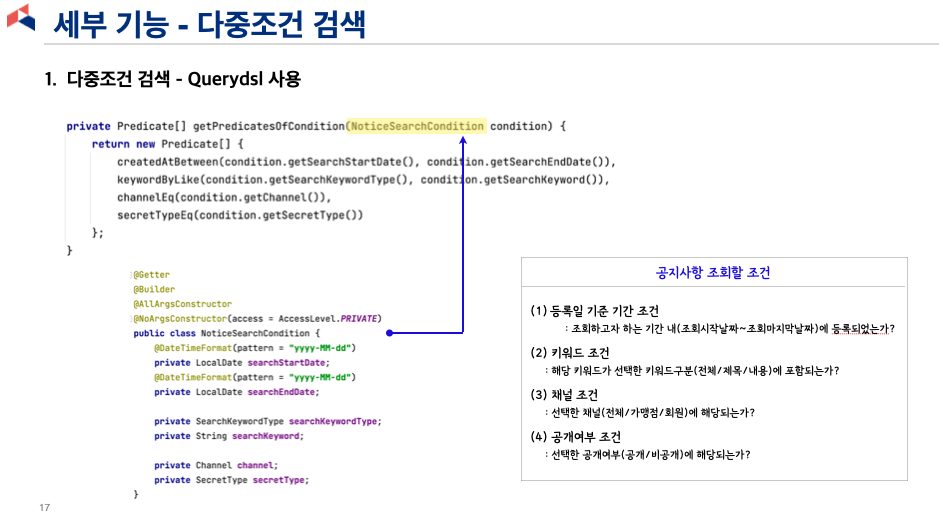The height and width of the screenshot is (520, 943).
Task: Click condition (3) 채널 조건
Action: [x=564, y=395]
